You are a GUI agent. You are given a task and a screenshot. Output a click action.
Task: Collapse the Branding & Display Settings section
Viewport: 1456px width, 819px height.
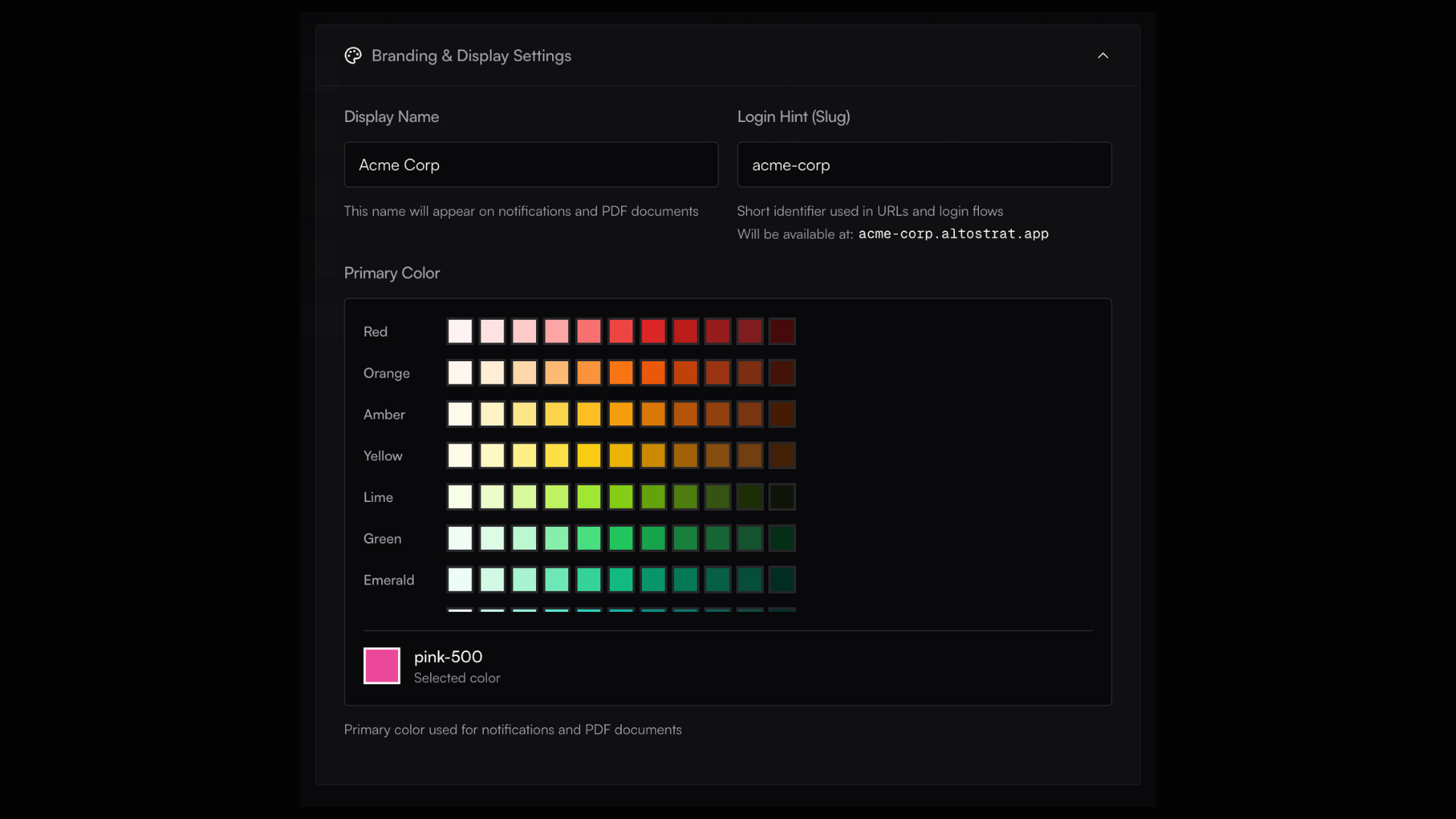[x=1103, y=55]
